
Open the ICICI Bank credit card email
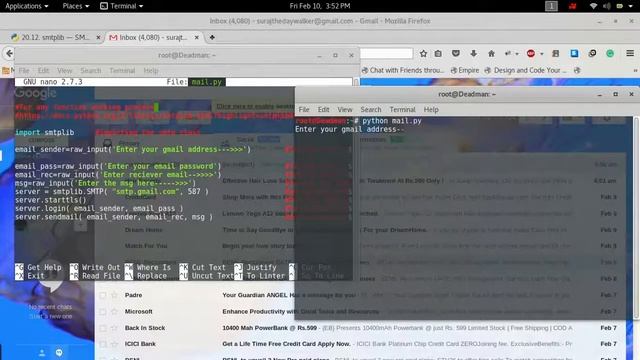tap(361, 344)
